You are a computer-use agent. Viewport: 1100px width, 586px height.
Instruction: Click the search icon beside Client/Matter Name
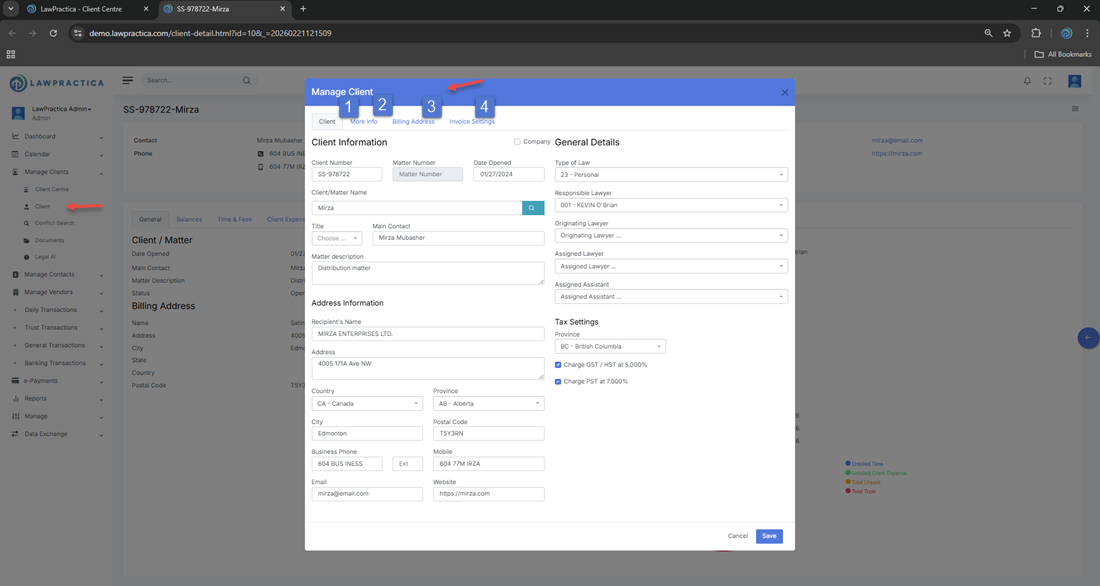point(532,208)
